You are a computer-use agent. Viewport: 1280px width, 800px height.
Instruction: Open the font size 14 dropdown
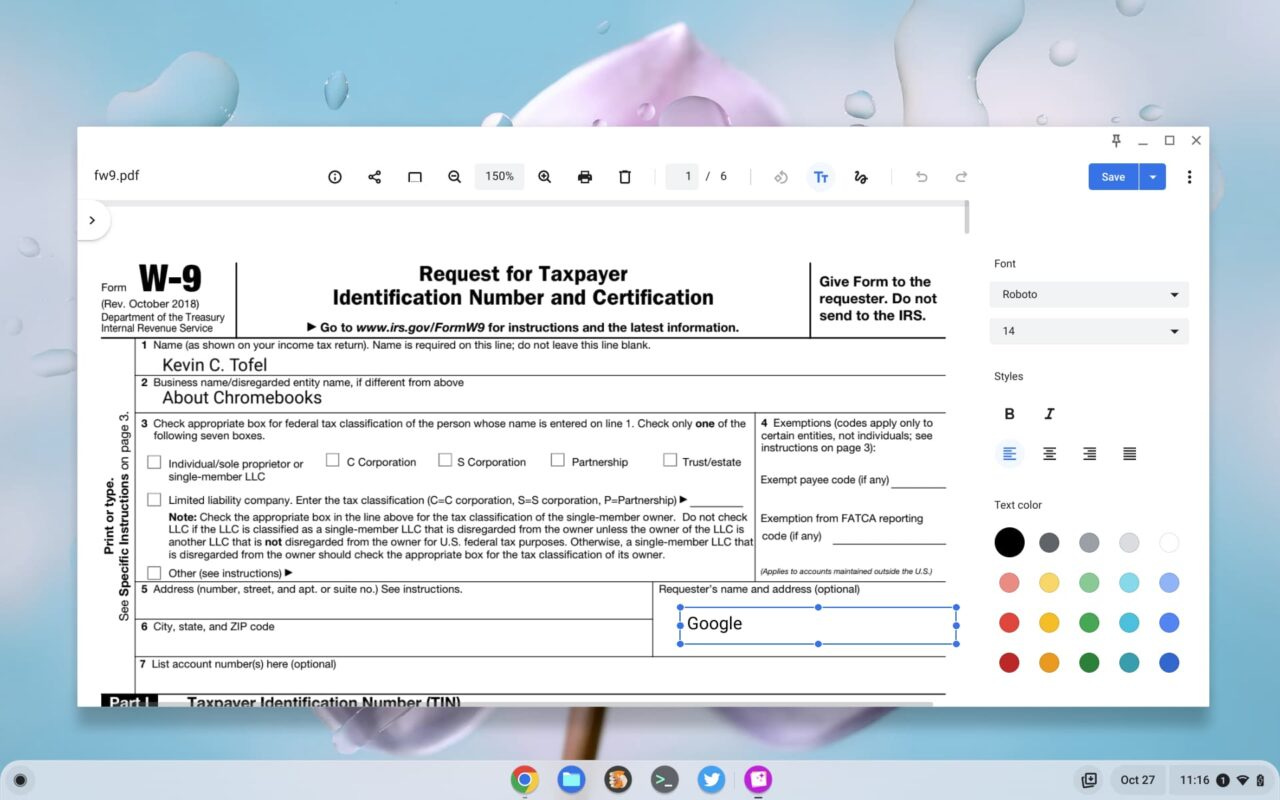click(x=1089, y=331)
